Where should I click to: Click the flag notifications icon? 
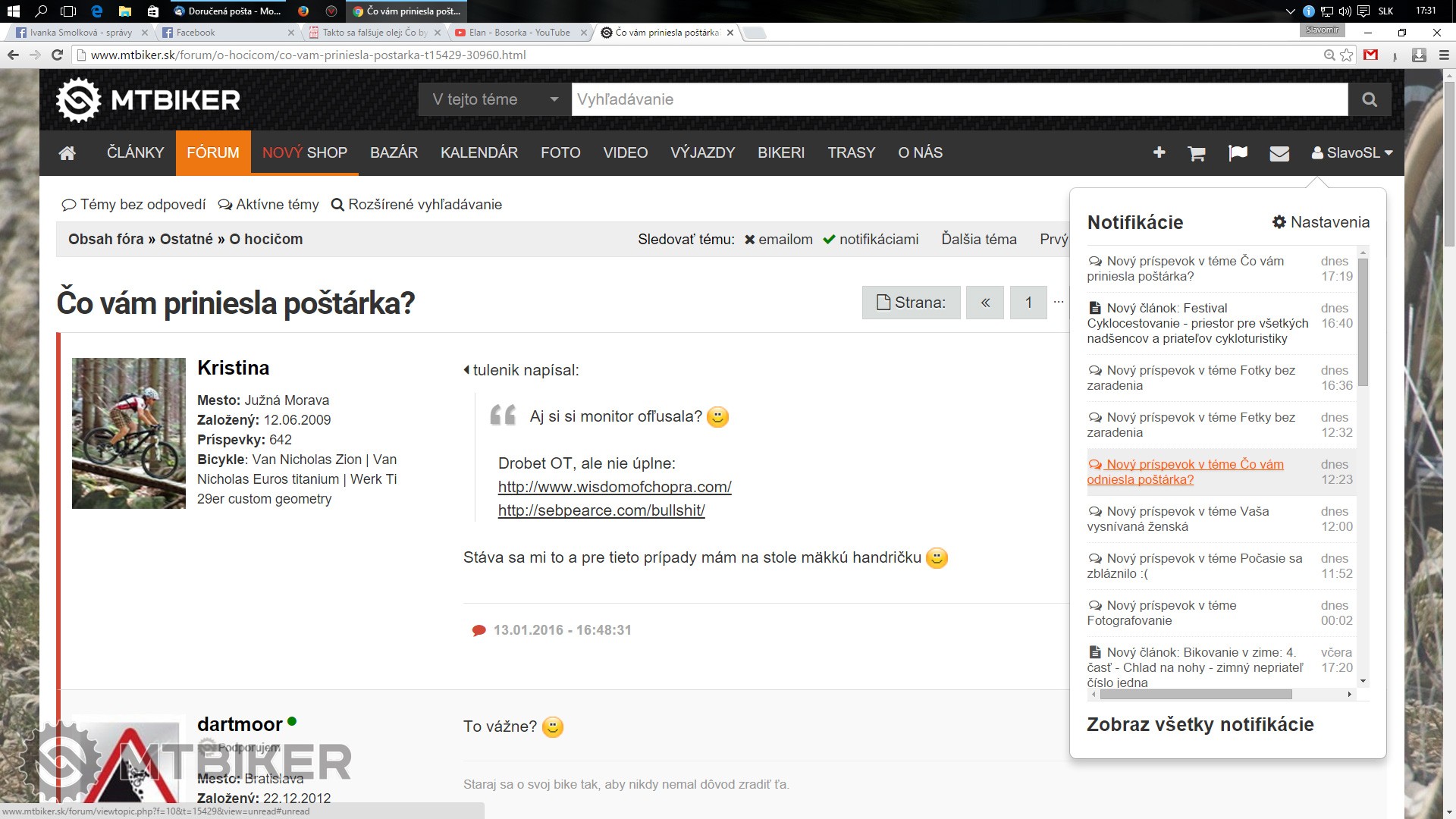[1238, 153]
